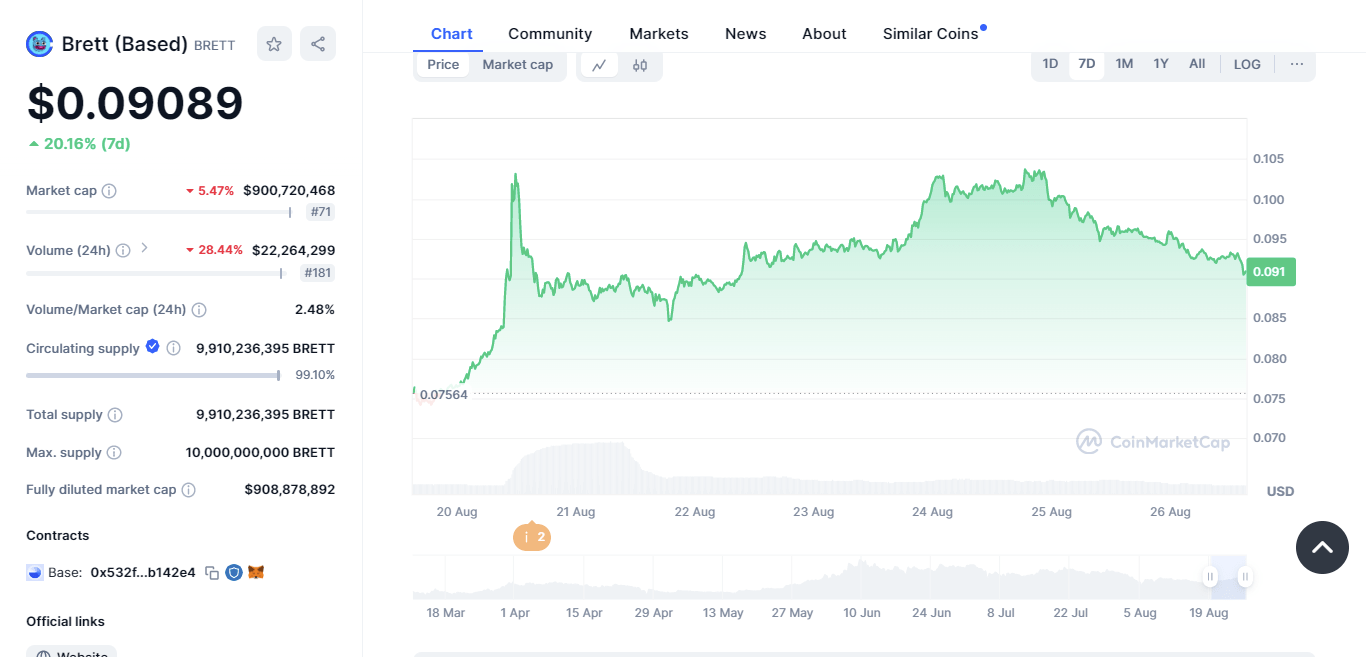
Task: Open the Community tab
Action: tap(550, 34)
